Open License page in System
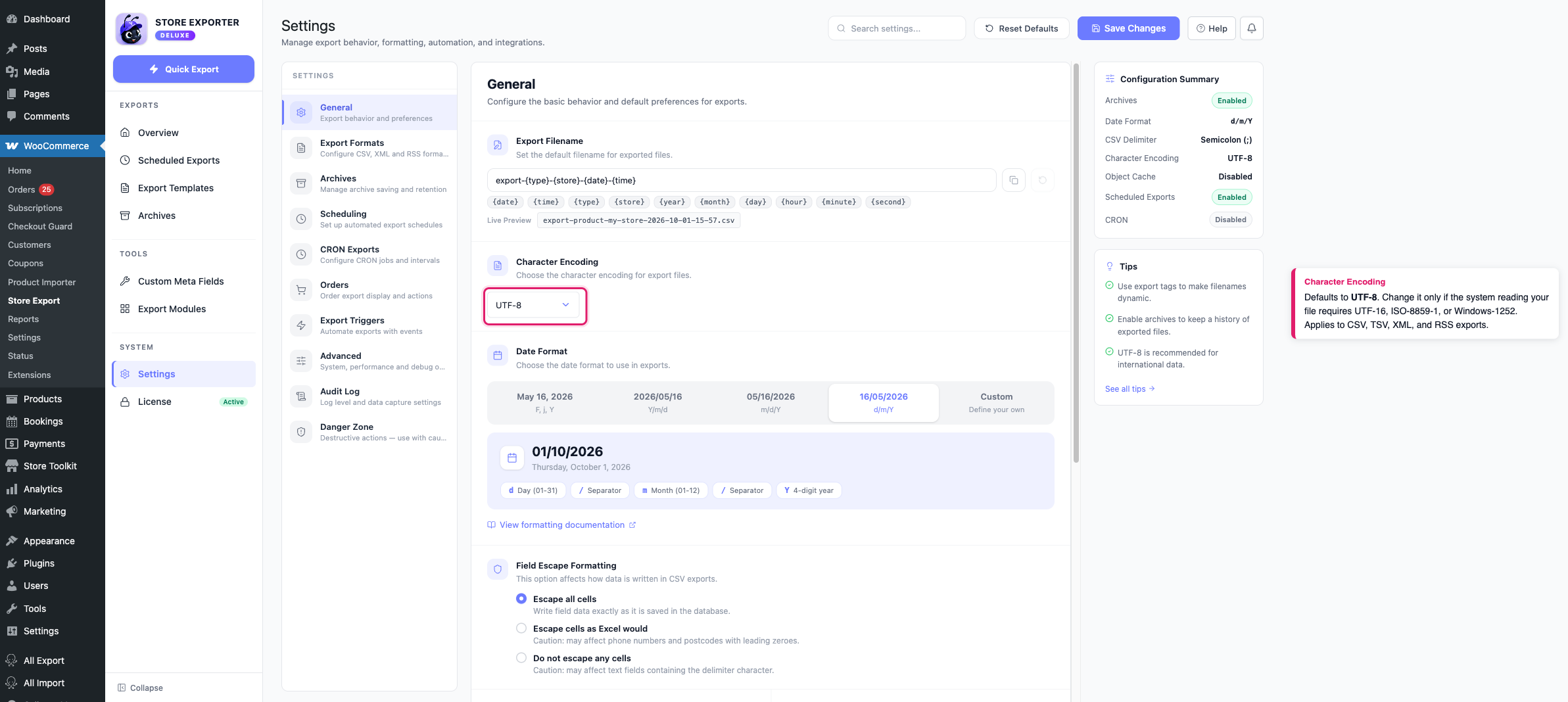Viewport: 1568px width, 702px height. coord(183,402)
